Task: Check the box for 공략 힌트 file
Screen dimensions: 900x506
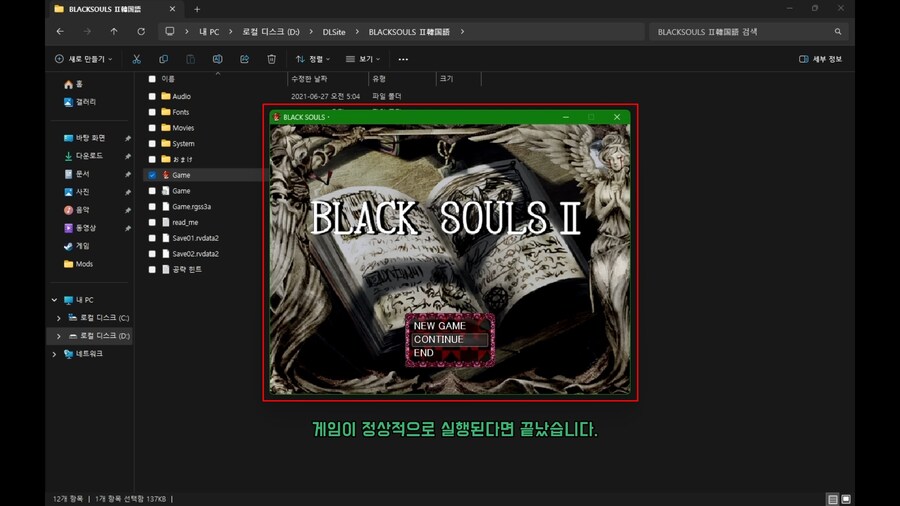Action: [x=152, y=269]
